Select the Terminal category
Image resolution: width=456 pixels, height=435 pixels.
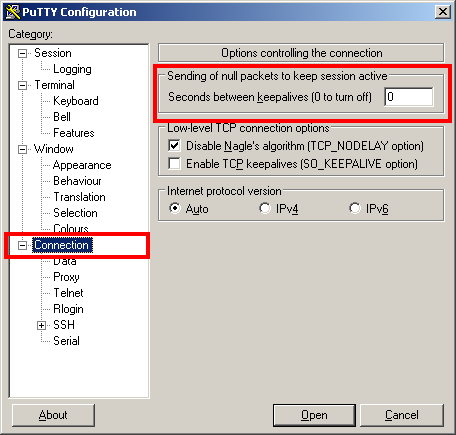(x=54, y=85)
